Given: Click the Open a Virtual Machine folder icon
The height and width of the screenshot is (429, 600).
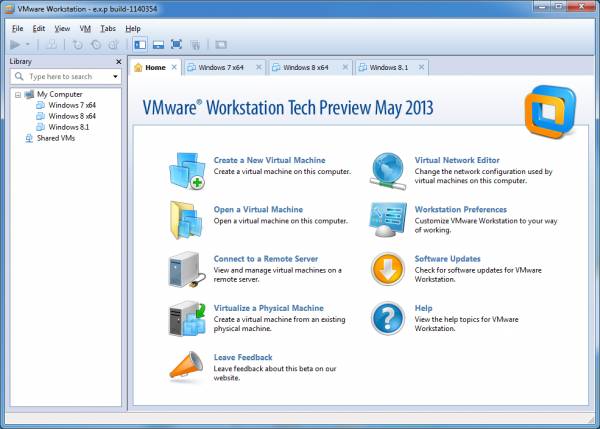Looking at the screenshot, I should pos(186,220).
